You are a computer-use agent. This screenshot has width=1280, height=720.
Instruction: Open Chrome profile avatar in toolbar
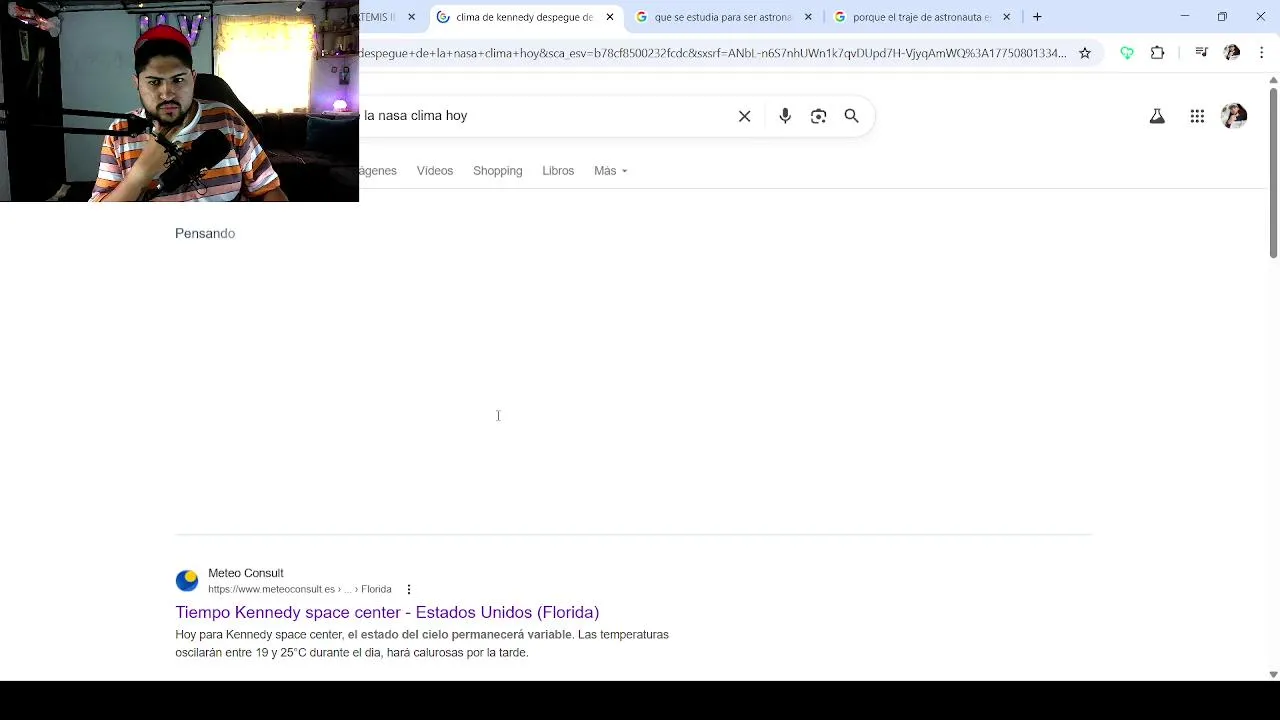1232,53
